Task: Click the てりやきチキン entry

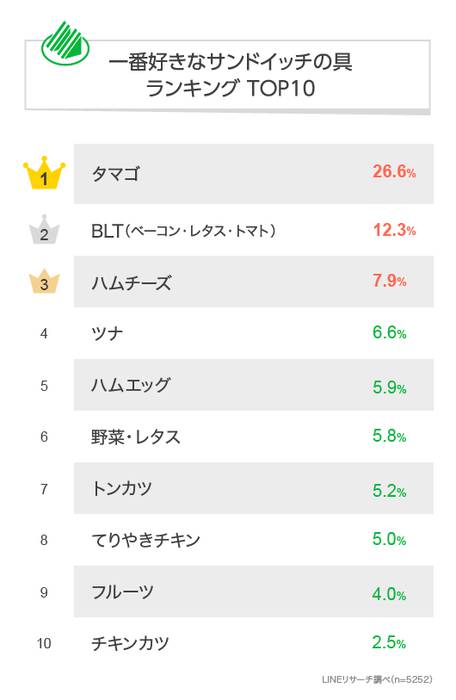Action: click(x=146, y=540)
